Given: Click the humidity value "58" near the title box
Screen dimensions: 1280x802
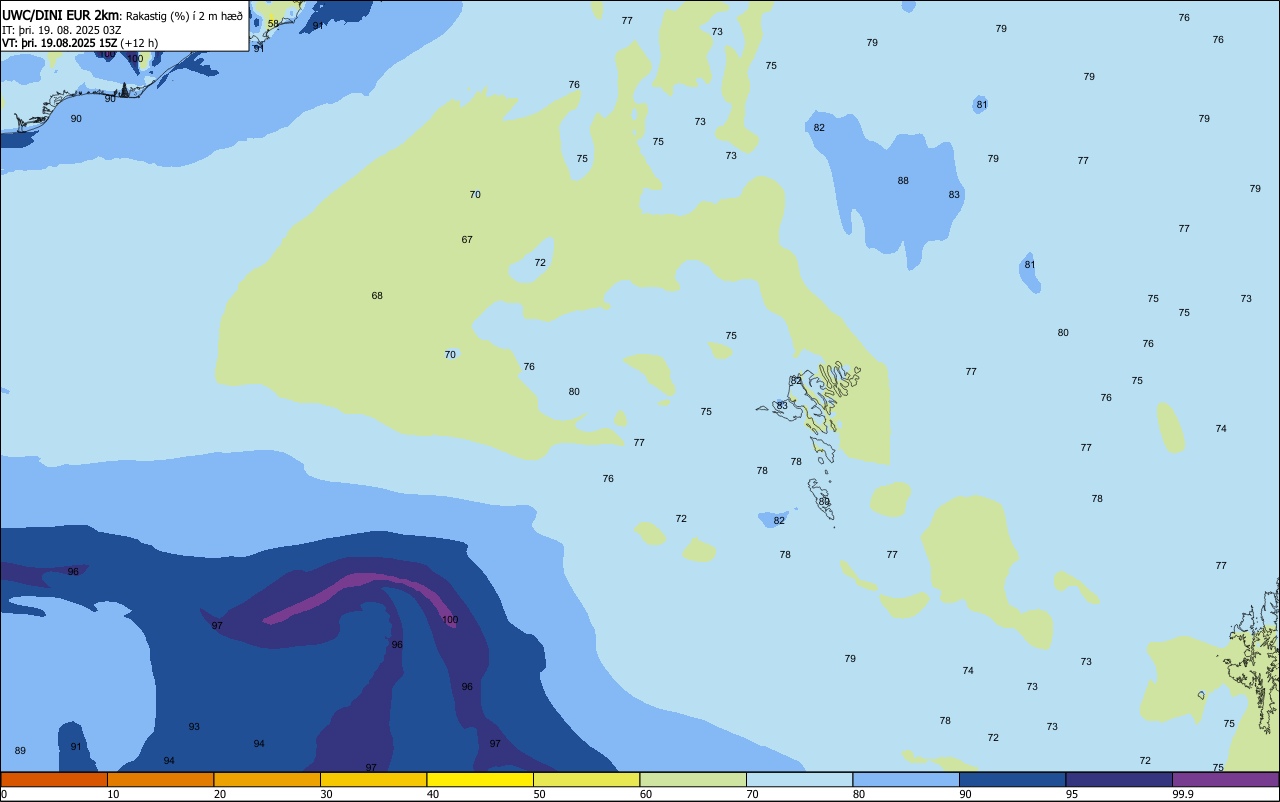Looking at the screenshot, I should (273, 23).
